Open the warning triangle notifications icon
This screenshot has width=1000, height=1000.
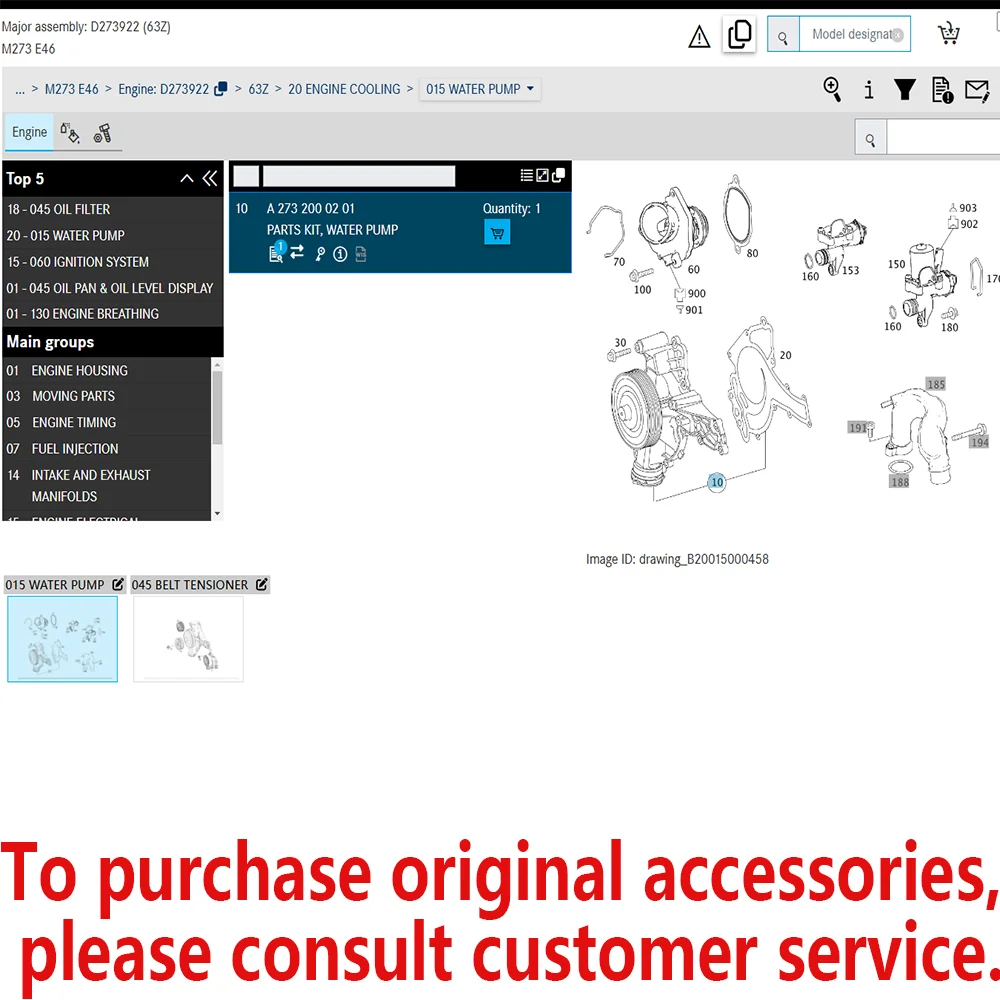(699, 36)
